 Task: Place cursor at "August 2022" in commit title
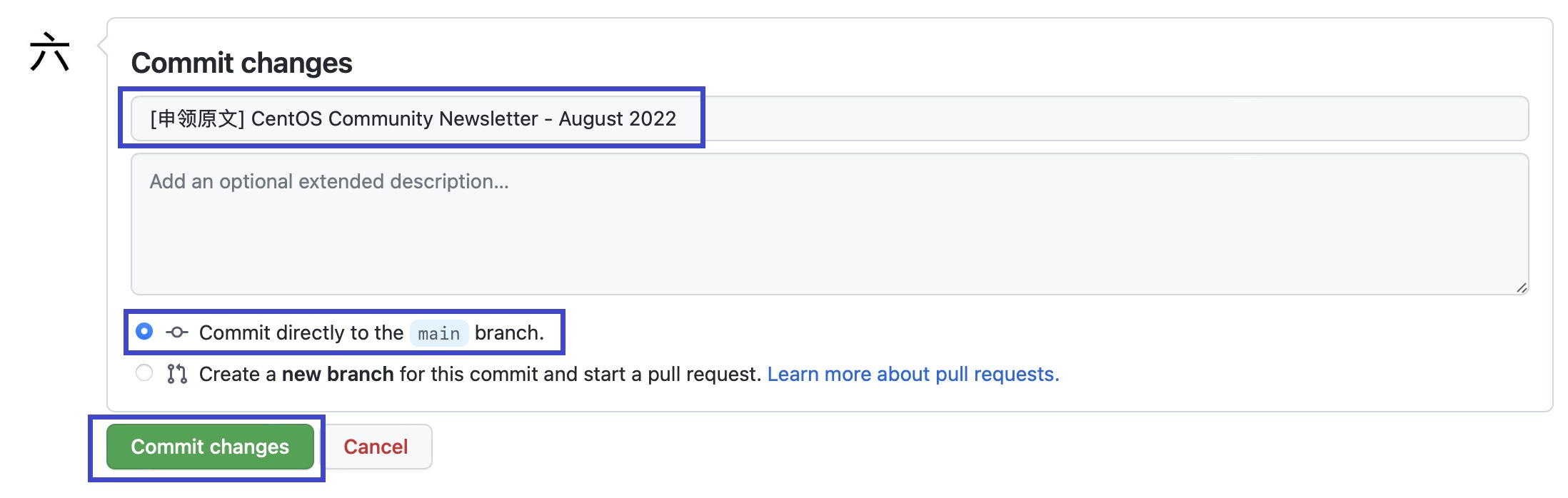point(617,118)
